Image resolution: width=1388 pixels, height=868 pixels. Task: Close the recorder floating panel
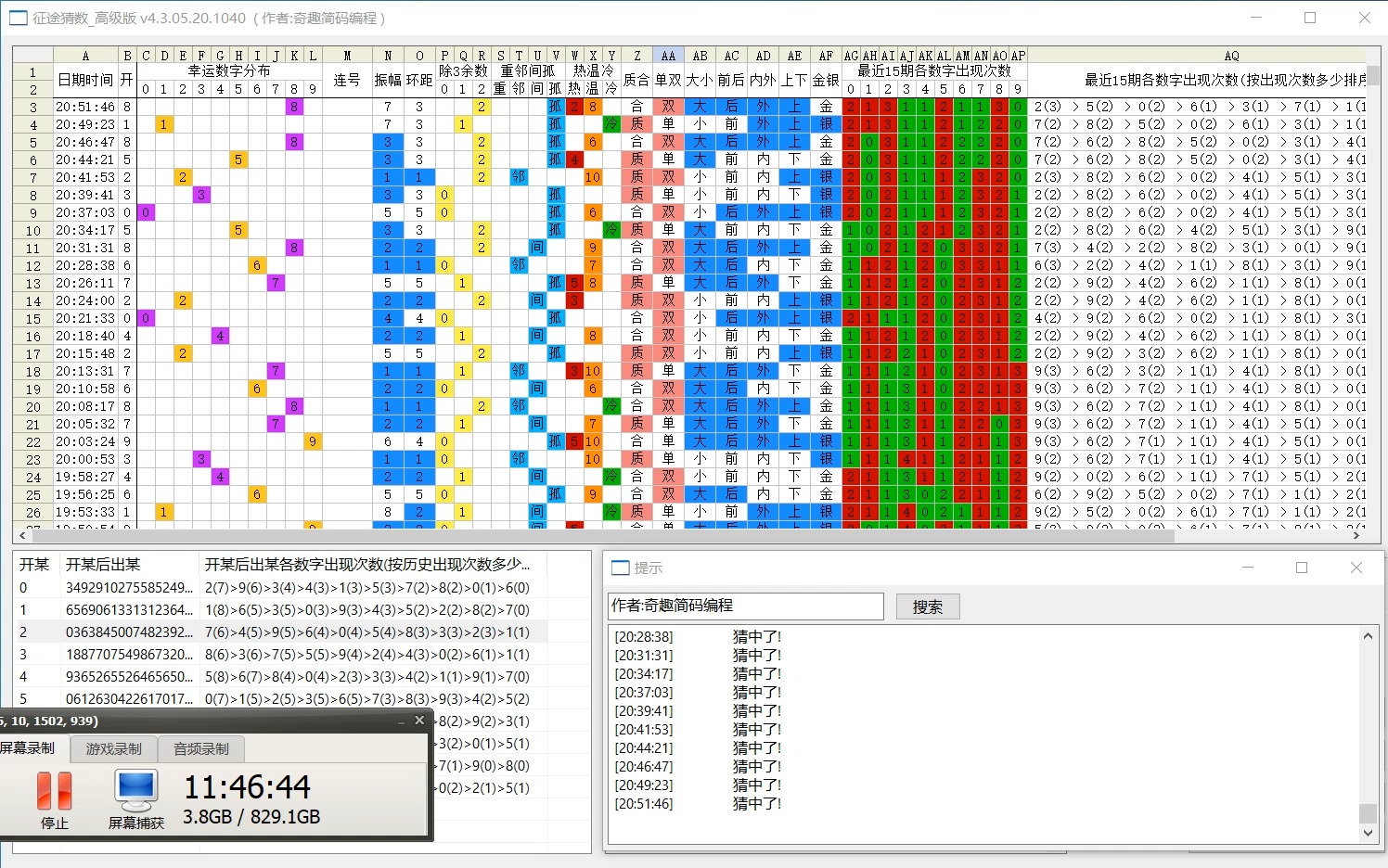pyautogui.click(x=419, y=721)
